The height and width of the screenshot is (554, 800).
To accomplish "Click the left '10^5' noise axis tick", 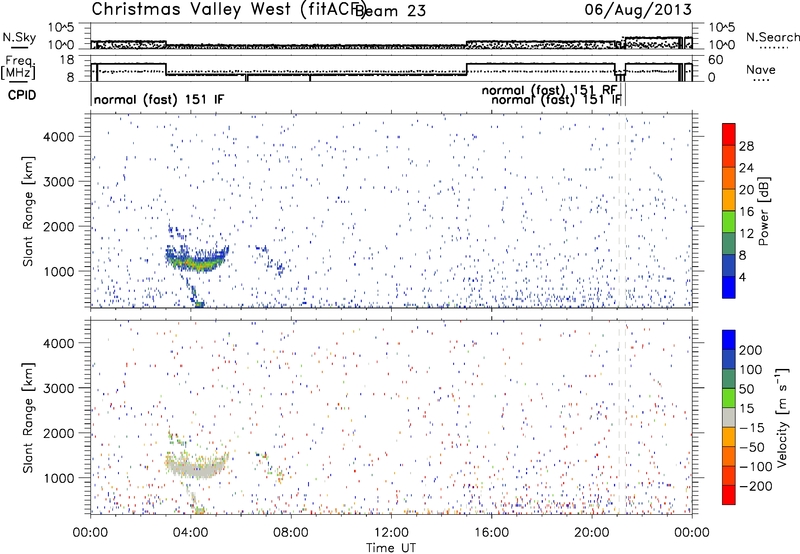I will click(x=61, y=27).
